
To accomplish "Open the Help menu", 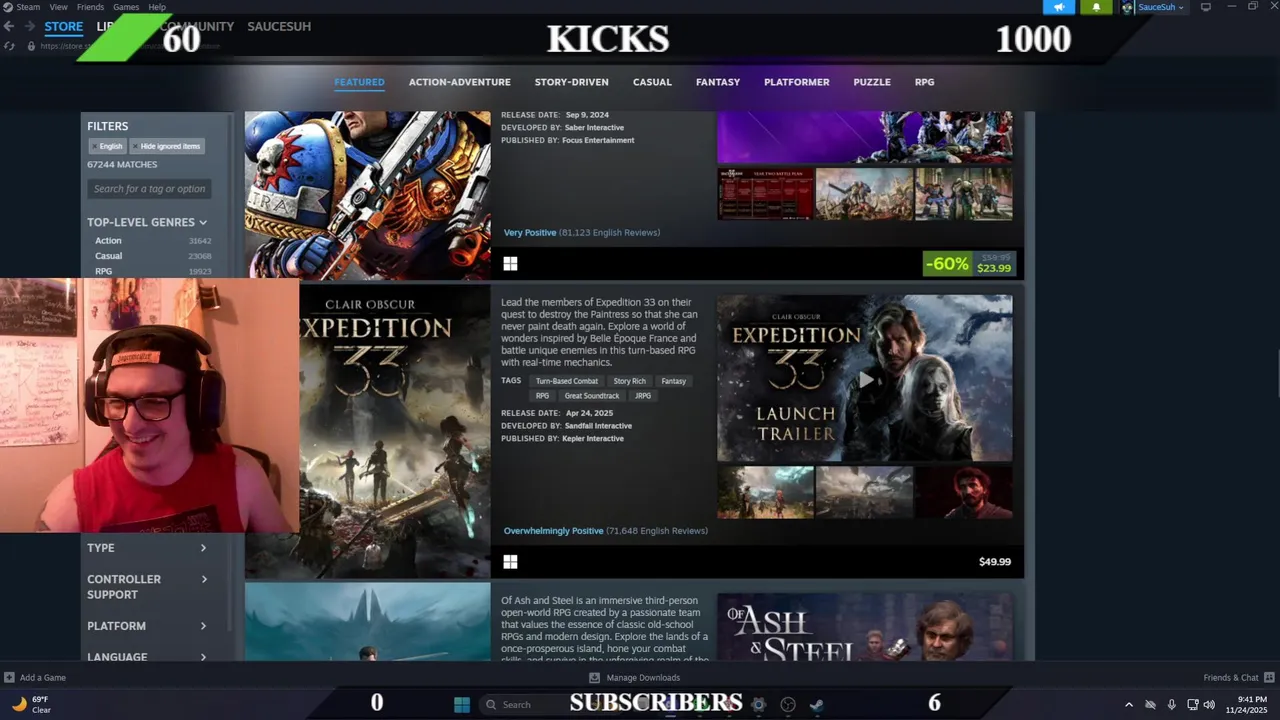I will pos(157,7).
